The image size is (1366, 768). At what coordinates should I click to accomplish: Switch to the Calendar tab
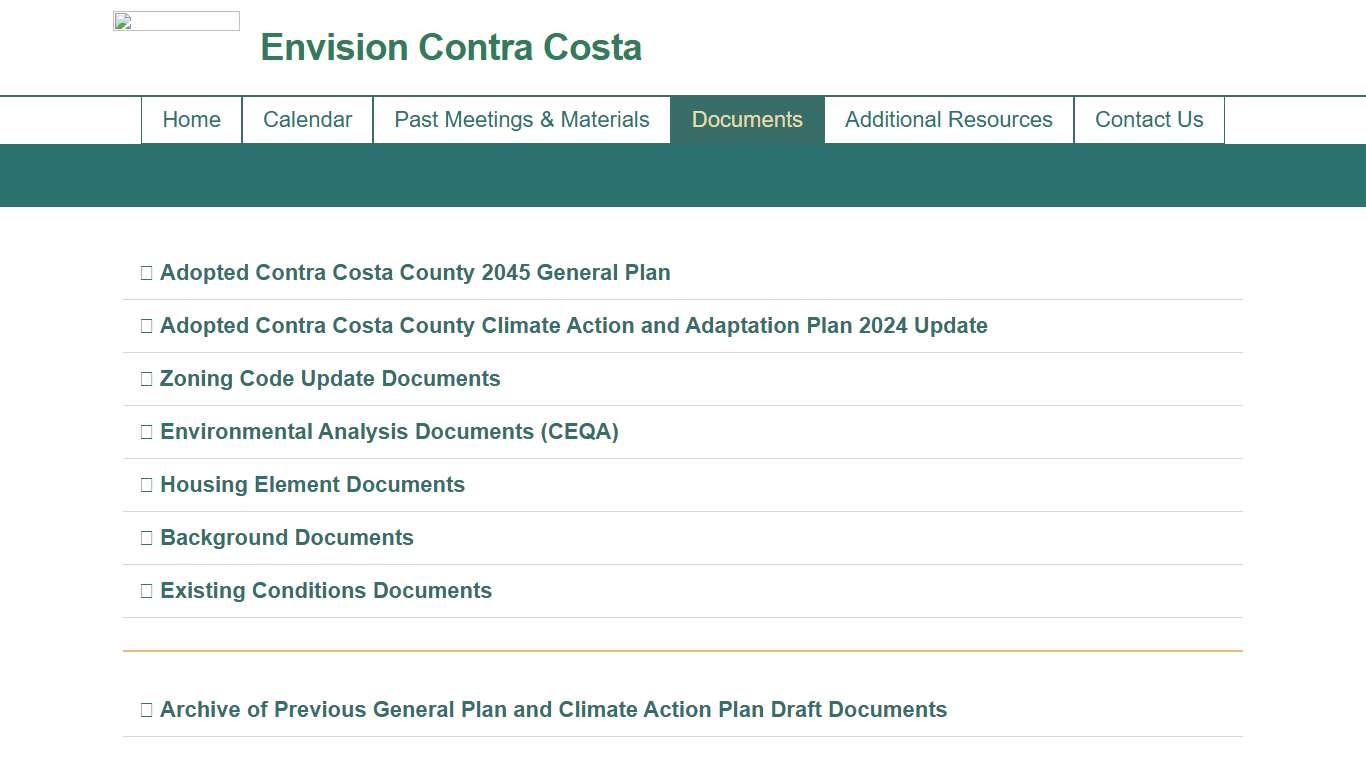pos(307,119)
